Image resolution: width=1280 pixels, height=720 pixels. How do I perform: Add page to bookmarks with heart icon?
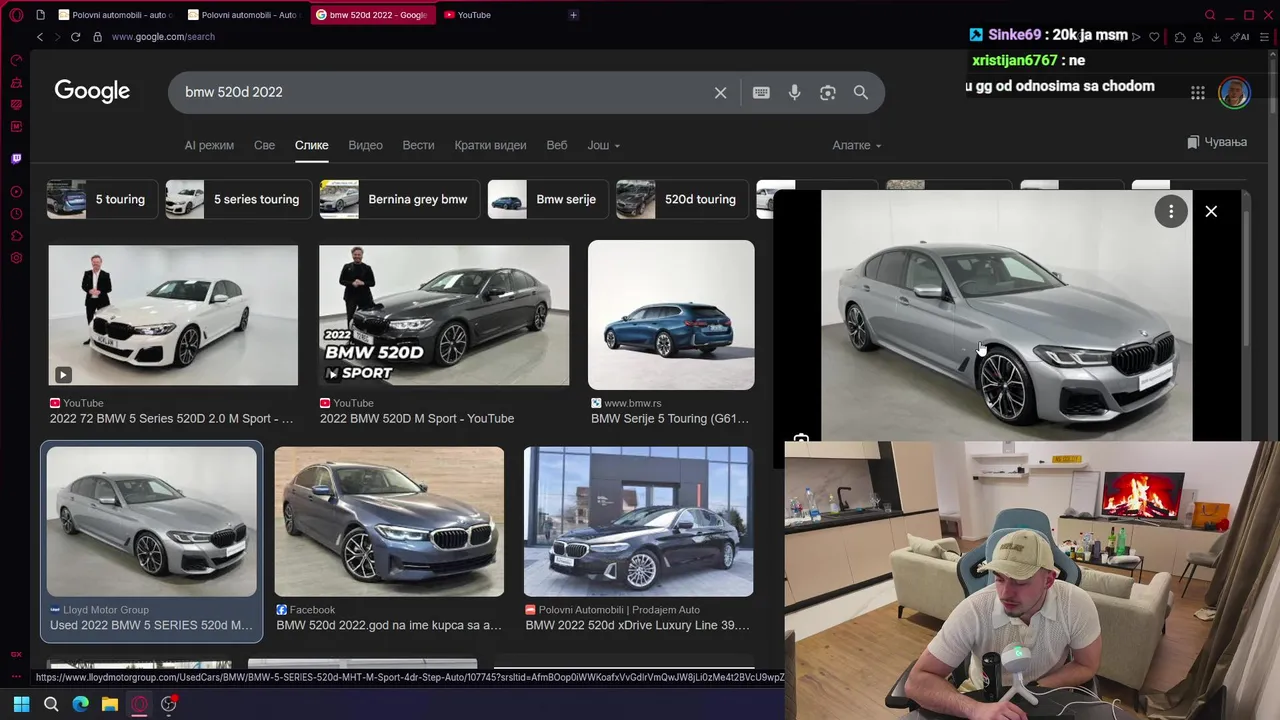[x=1154, y=37]
